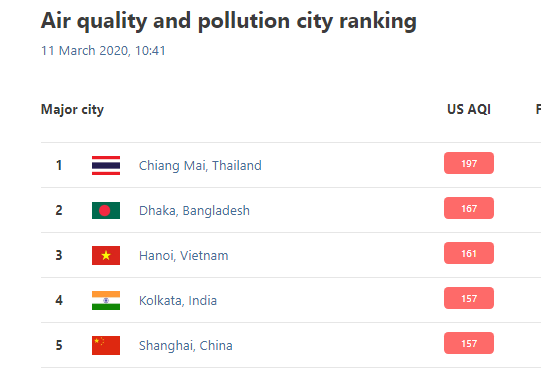The width and height of the screenshot is (541, 369).
Task: Click the Bangladesh flag icon
Action: coord(106,211)
